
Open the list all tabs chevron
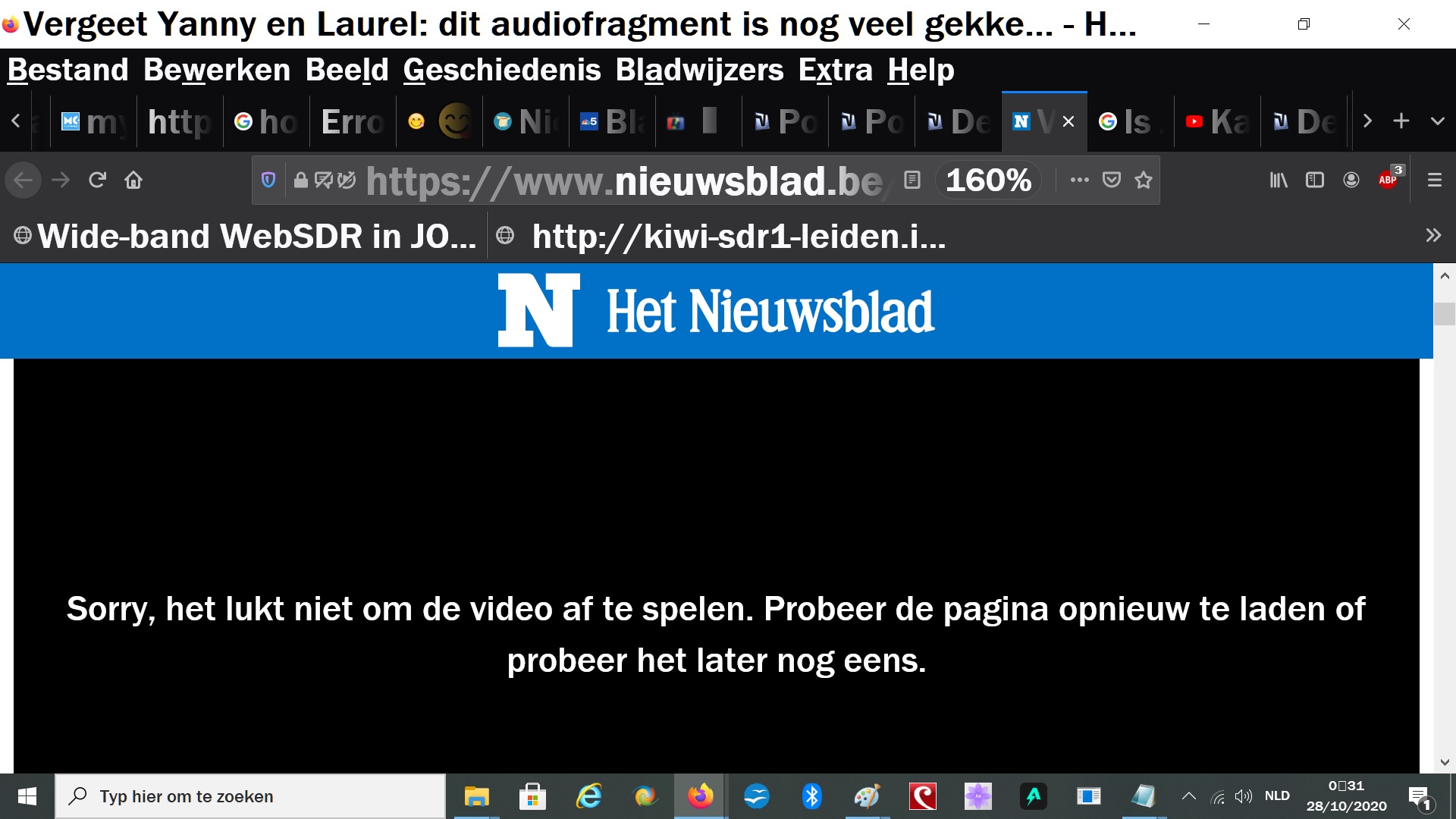[1438, 121]
